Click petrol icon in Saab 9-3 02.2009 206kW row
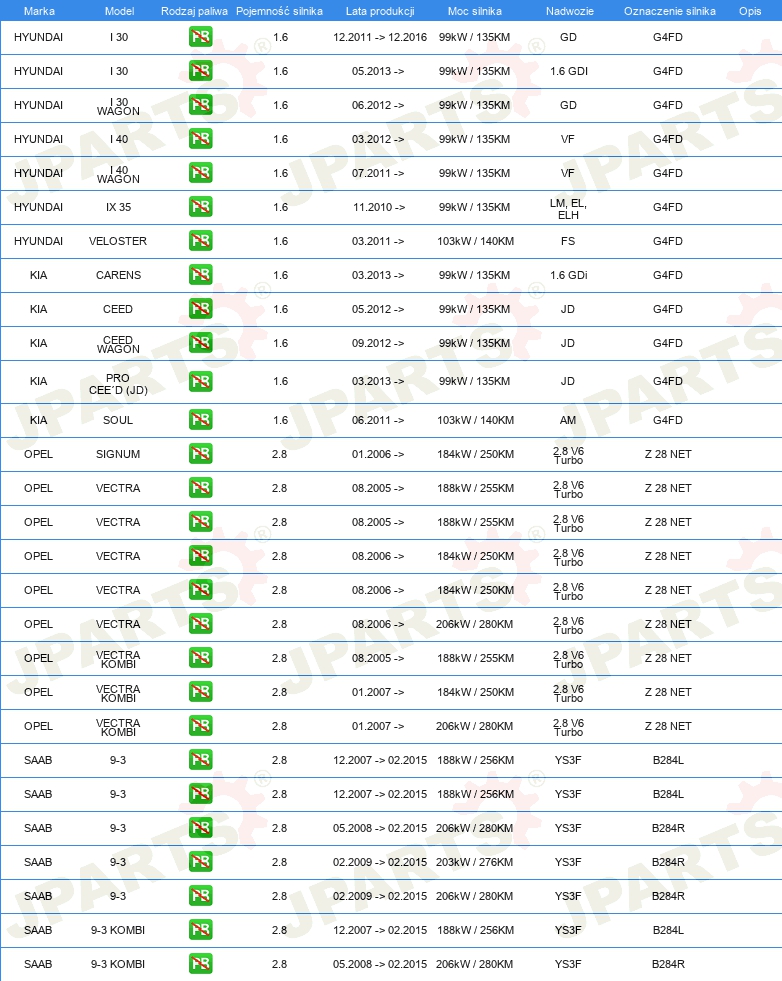 [x=201, y=896]
